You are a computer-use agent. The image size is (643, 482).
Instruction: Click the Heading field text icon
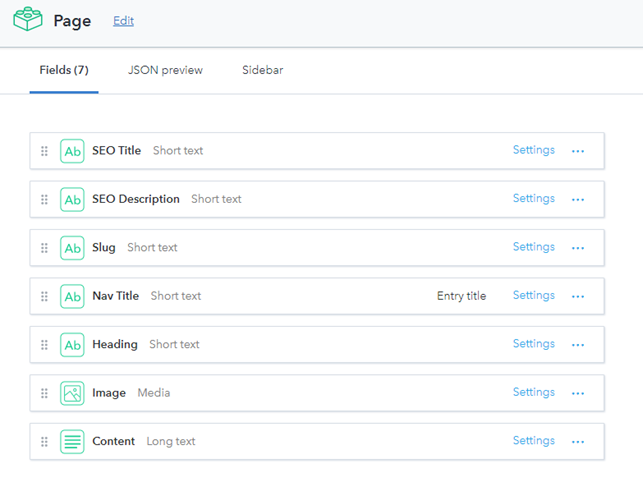point(72,345)
